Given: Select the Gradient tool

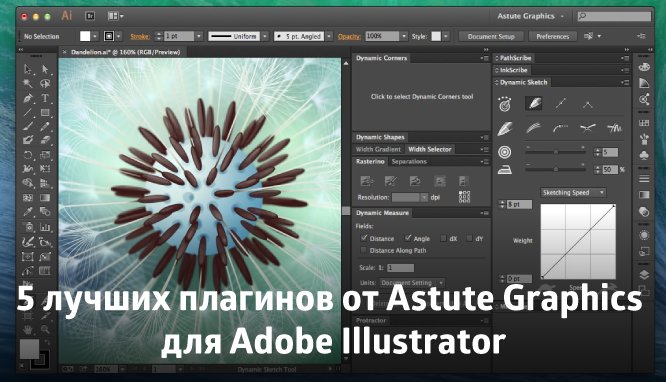Looking at the screenshot, I should 45,198.
